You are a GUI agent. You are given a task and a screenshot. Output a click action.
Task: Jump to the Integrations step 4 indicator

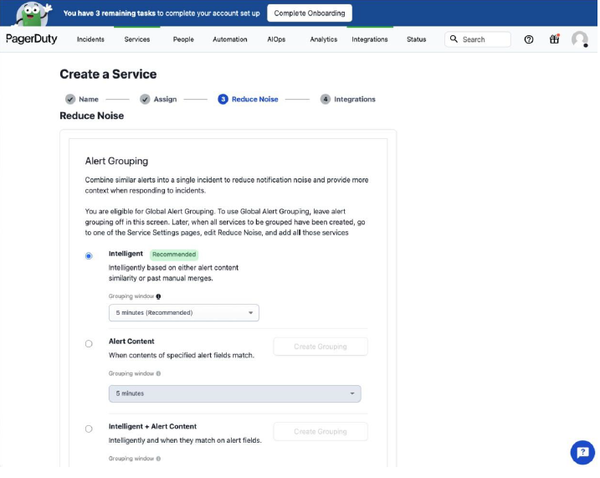(348, 99)
